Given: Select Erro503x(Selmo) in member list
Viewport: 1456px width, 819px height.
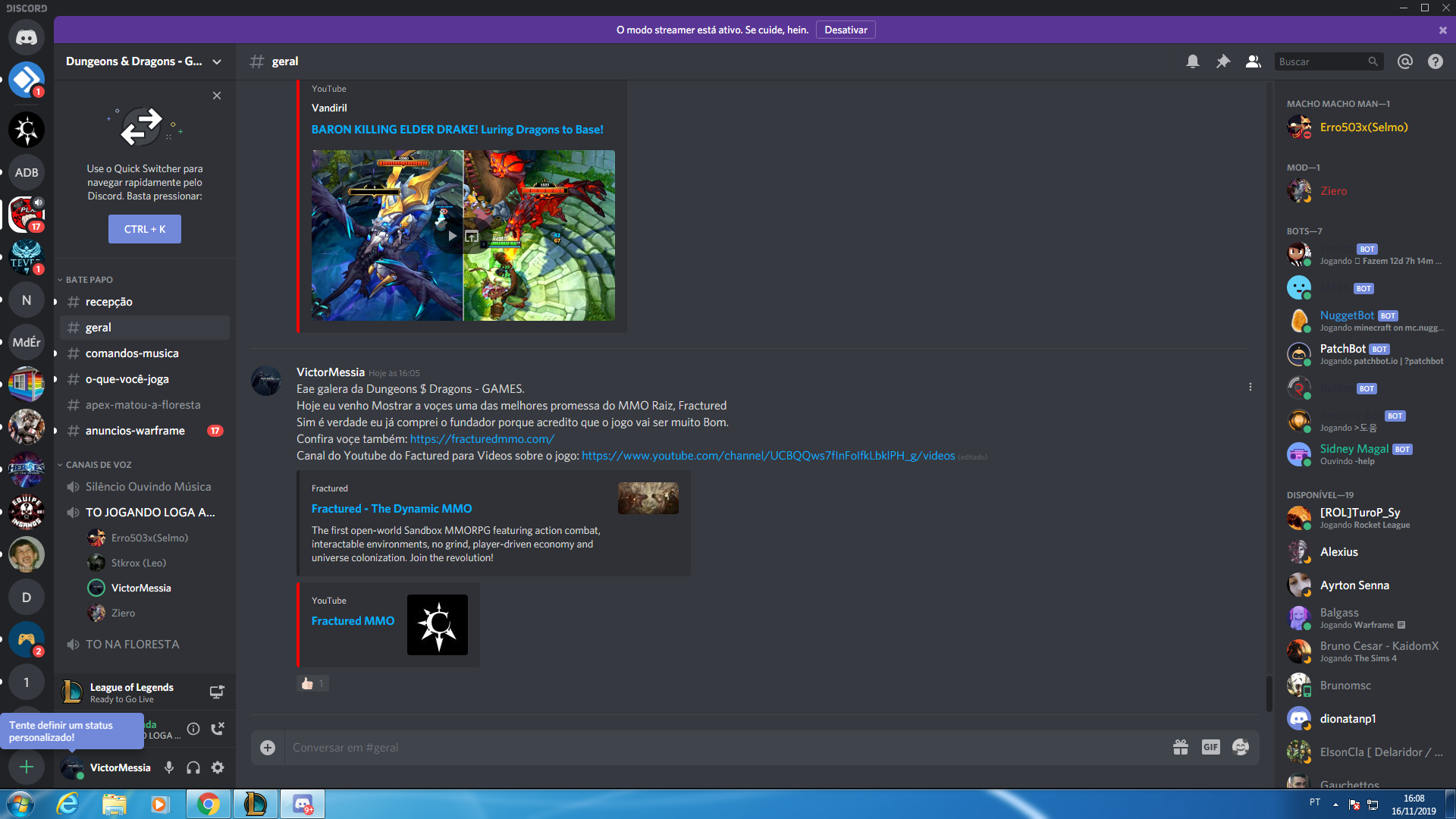Looking at the screenshot, I should coord(1365,127).
